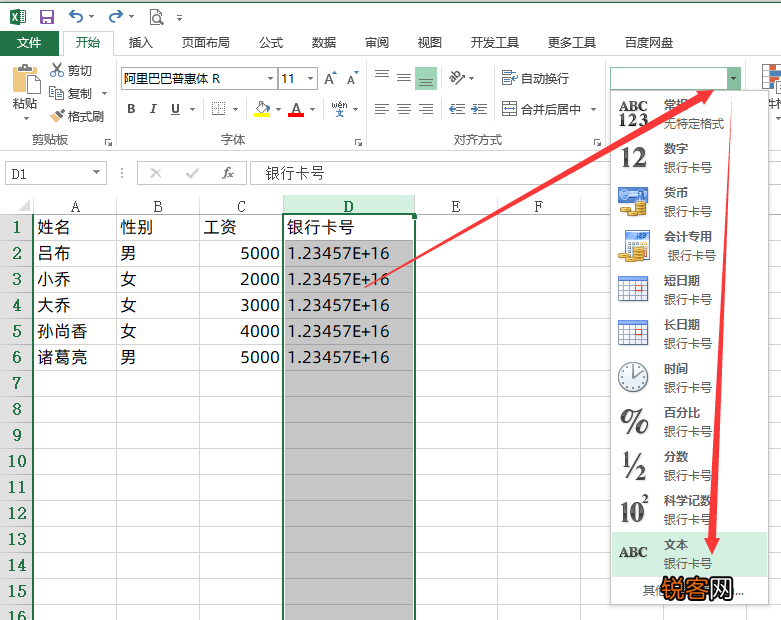Click the Excel application icon
The image size is (781, 620).
(x=18, y=17)
